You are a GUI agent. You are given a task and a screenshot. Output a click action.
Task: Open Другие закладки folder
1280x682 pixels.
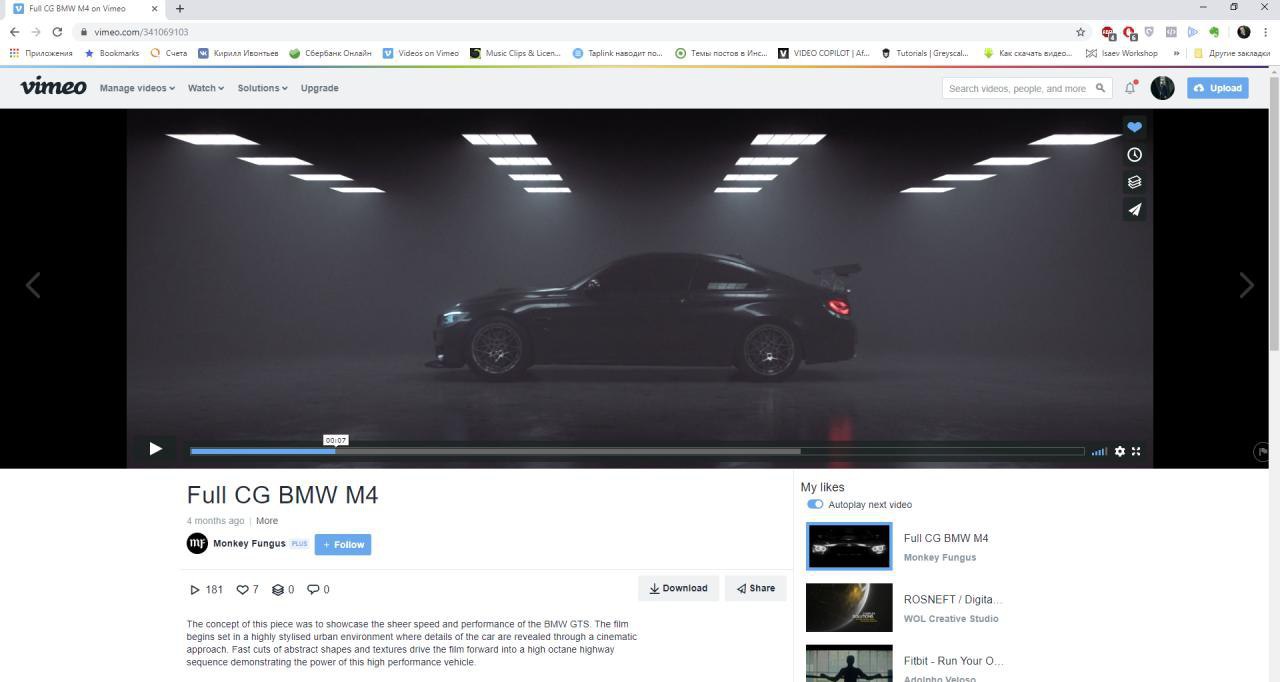coord(1232,53)
